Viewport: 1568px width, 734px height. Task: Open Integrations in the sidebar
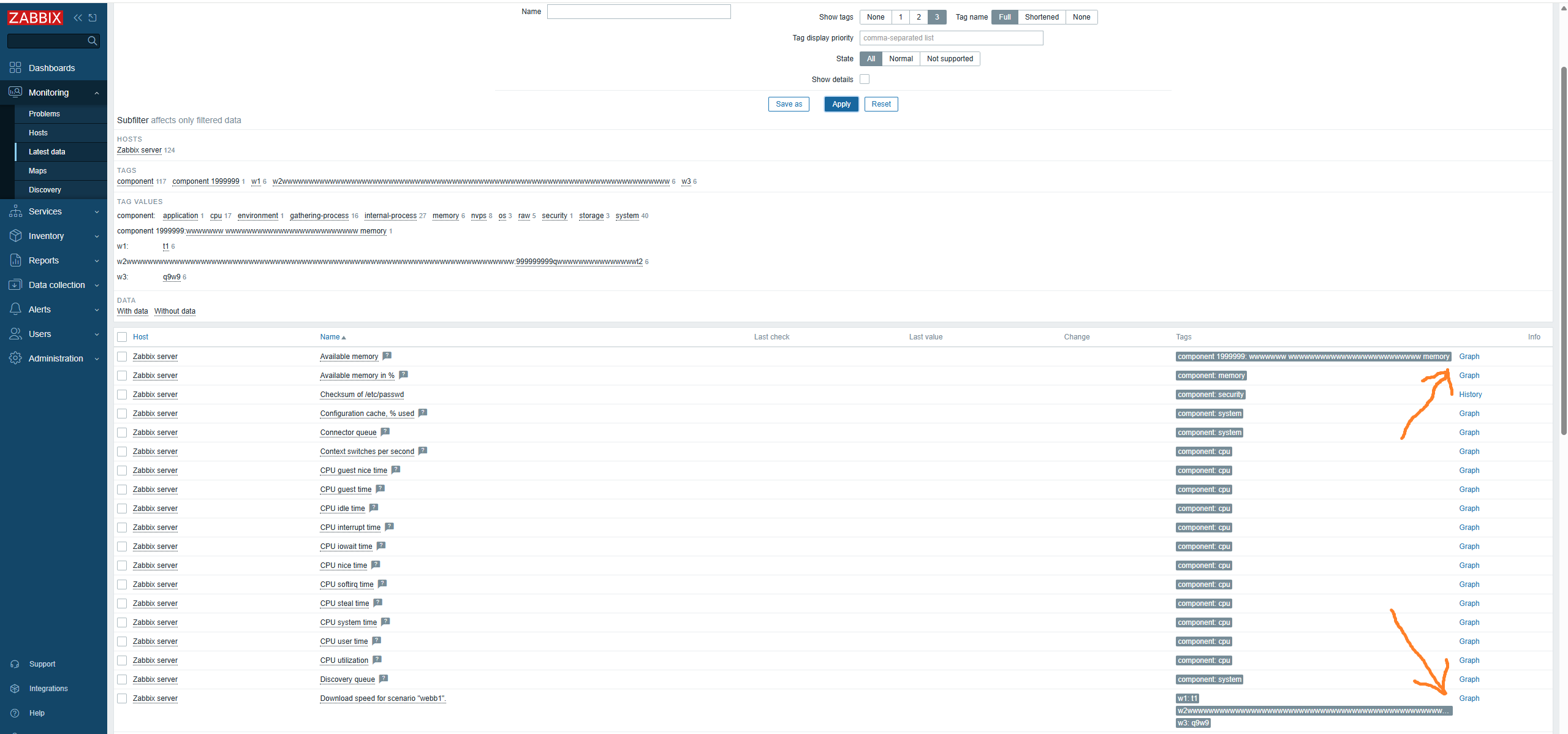click(48, 689)
